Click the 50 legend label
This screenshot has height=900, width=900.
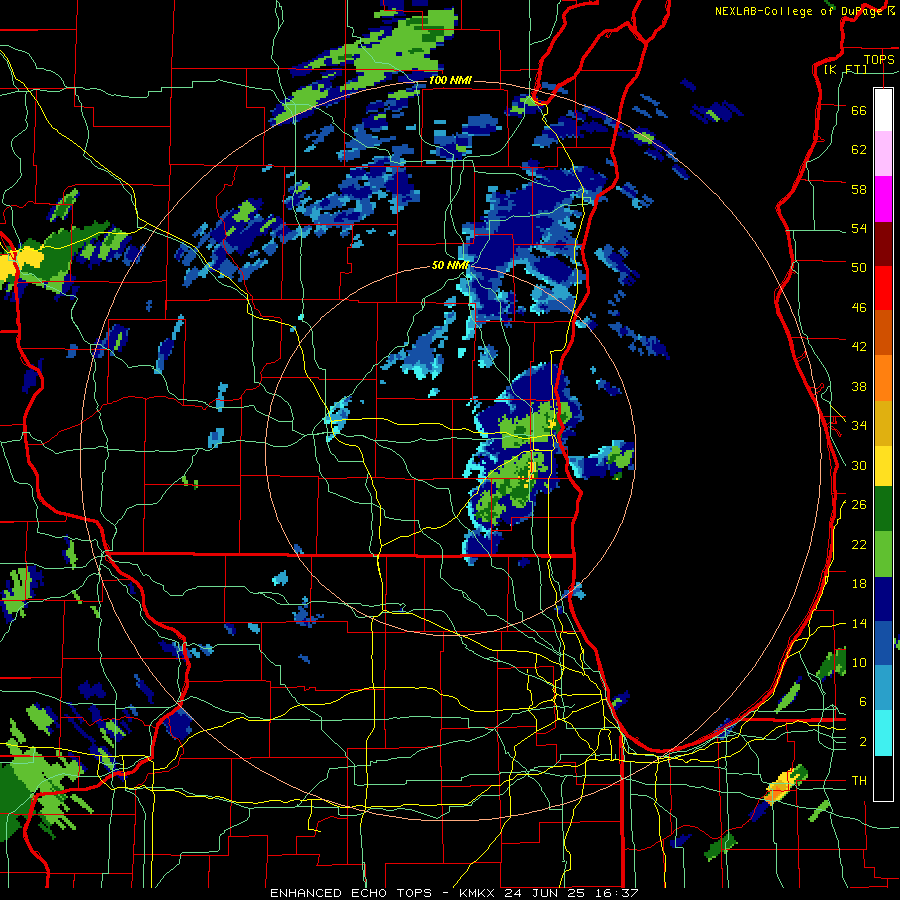859,268
